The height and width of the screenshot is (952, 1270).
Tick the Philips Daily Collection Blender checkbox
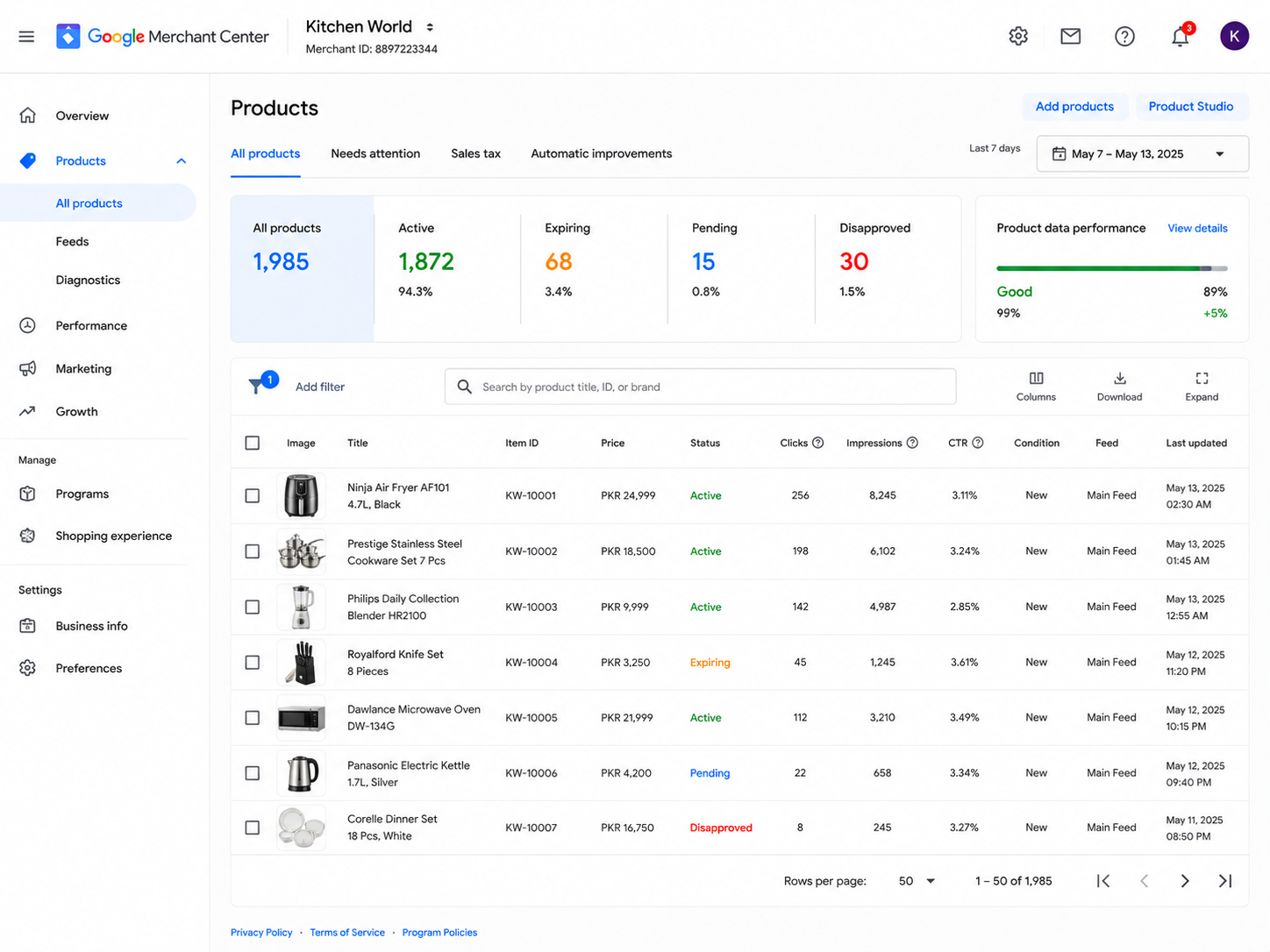(253, 607)
